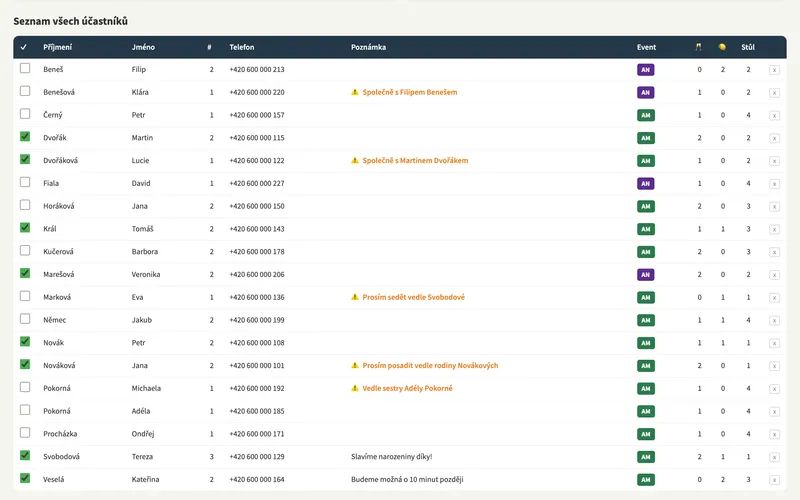
Task: Select the first name Veronika
Action: point(146,274)
